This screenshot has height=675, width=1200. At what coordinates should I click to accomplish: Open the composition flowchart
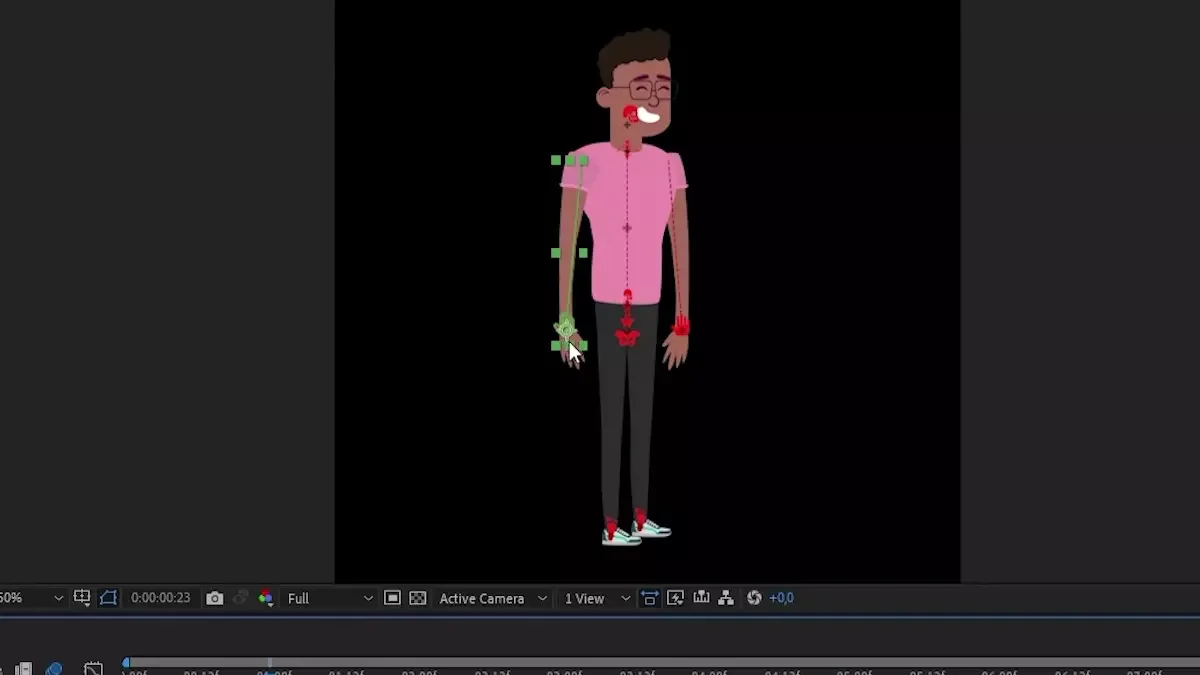pos(726,598)
